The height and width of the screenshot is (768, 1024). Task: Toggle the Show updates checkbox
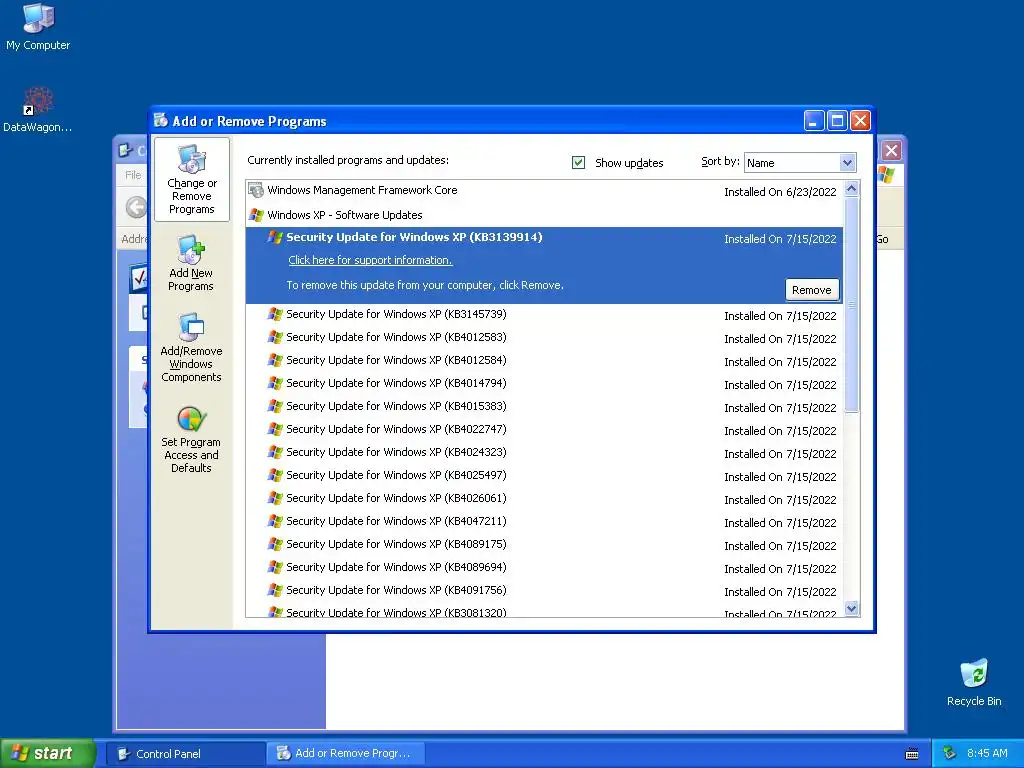[578, 163]
